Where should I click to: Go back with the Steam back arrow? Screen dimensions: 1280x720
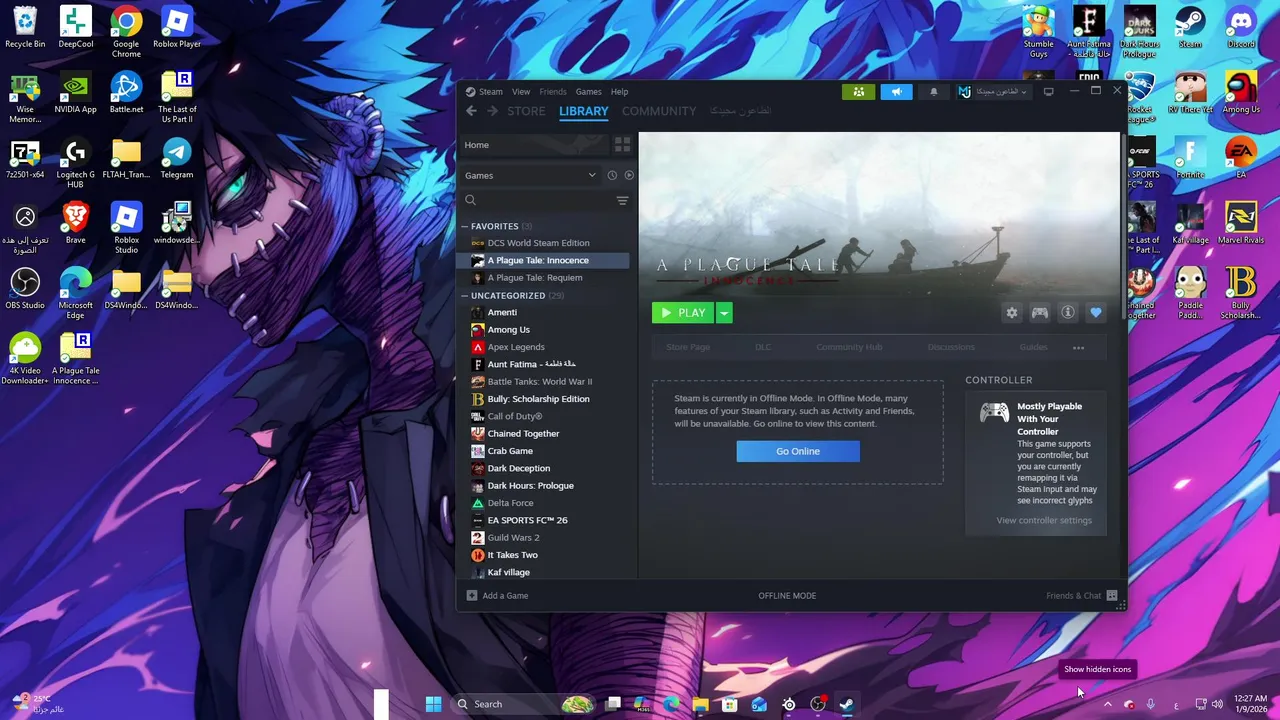pos(471,111)
